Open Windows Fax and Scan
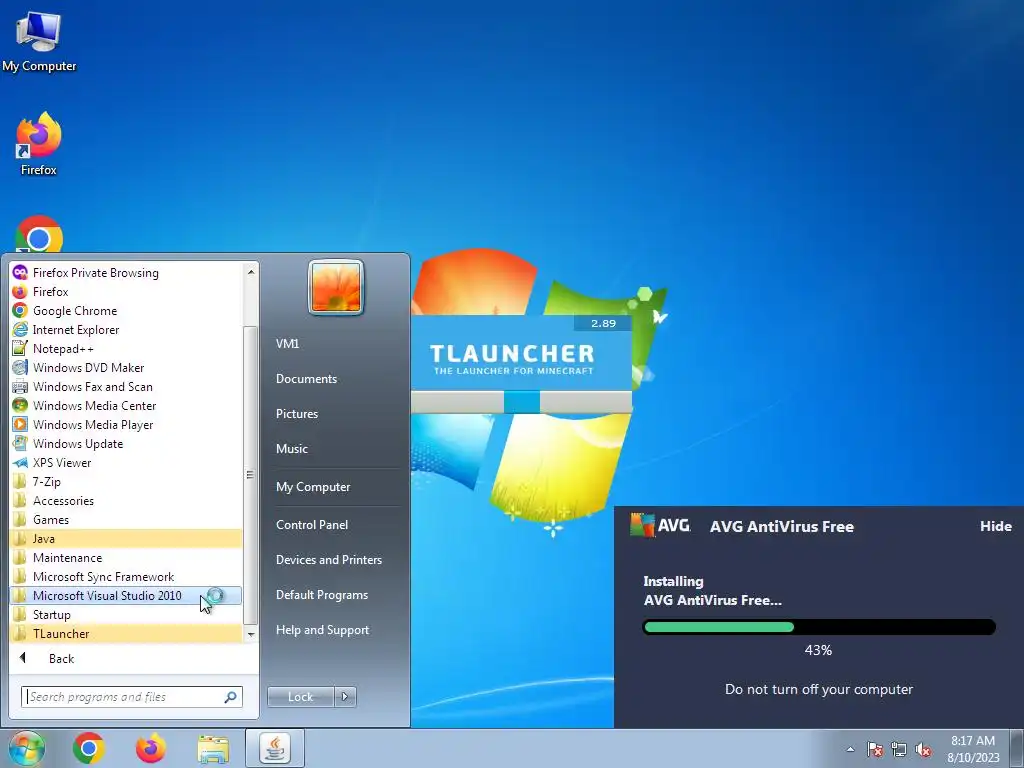Viewport: 1024px width, 768px height. 125,387
